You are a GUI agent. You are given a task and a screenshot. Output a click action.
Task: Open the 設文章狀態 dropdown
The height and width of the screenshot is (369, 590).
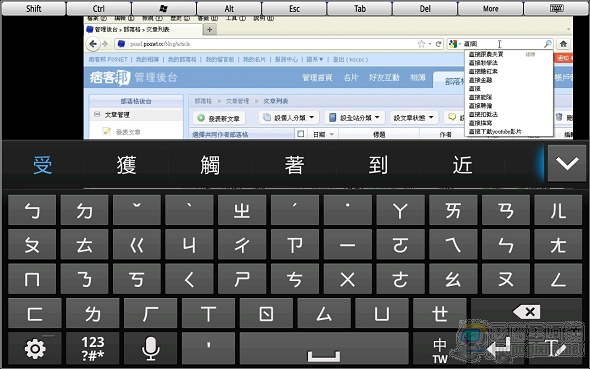pyautogui.click(x=414, y=118)
